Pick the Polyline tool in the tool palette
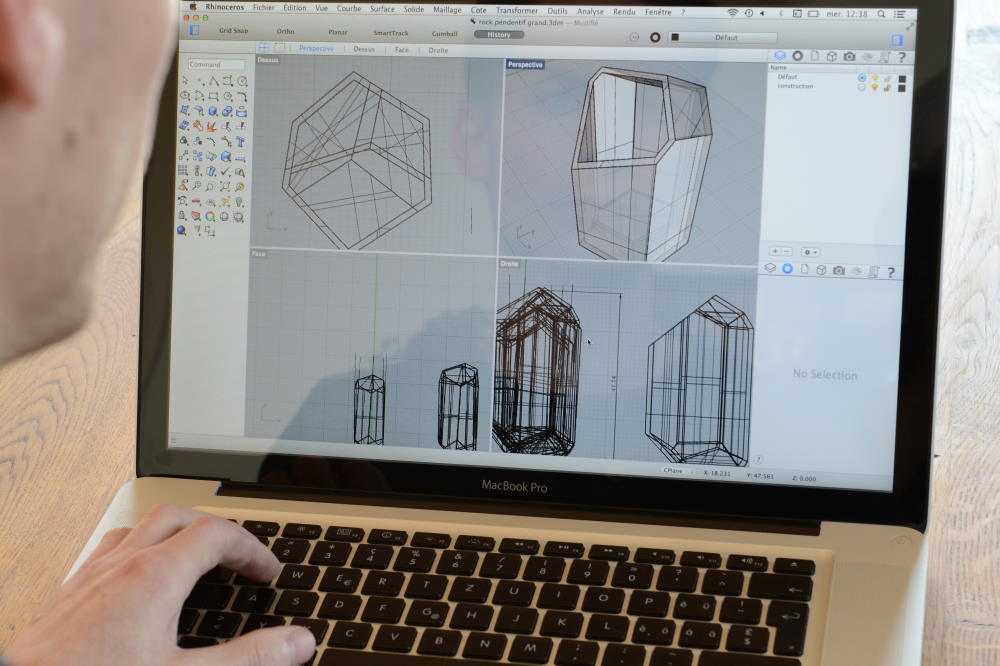 pyautogui.click(x=214, y=81)
